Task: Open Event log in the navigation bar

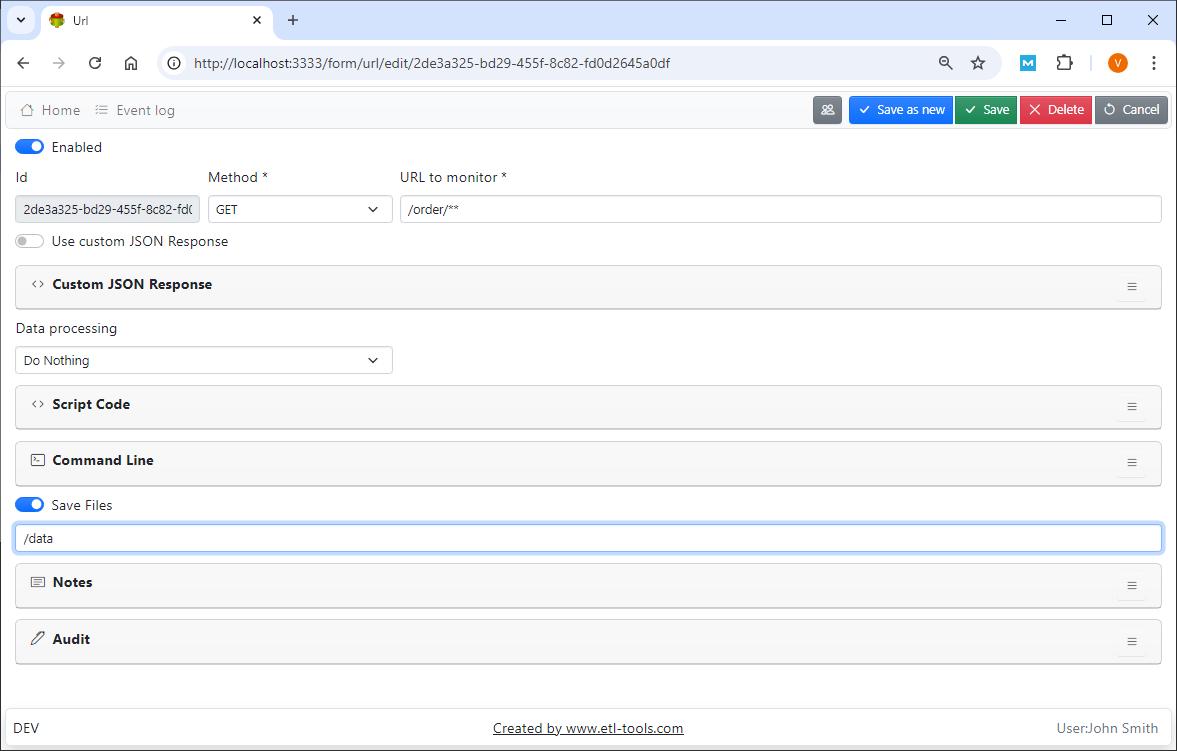Action: pos(135,110)
